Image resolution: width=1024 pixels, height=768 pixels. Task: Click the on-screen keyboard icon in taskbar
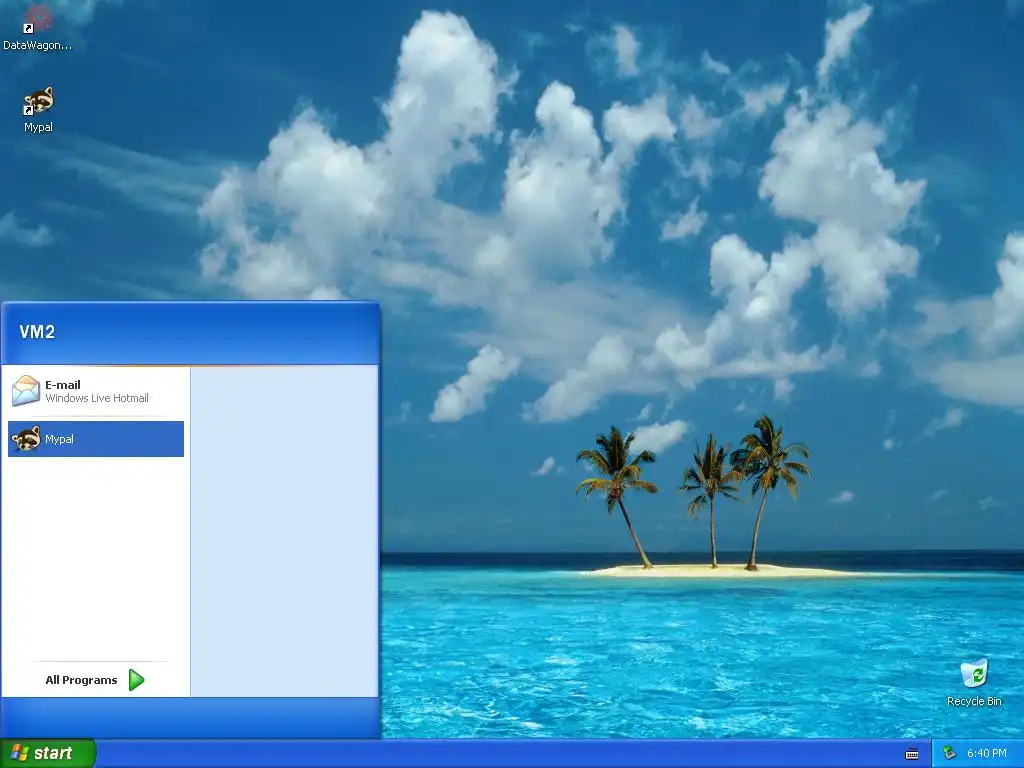click(x=912, y=754)
